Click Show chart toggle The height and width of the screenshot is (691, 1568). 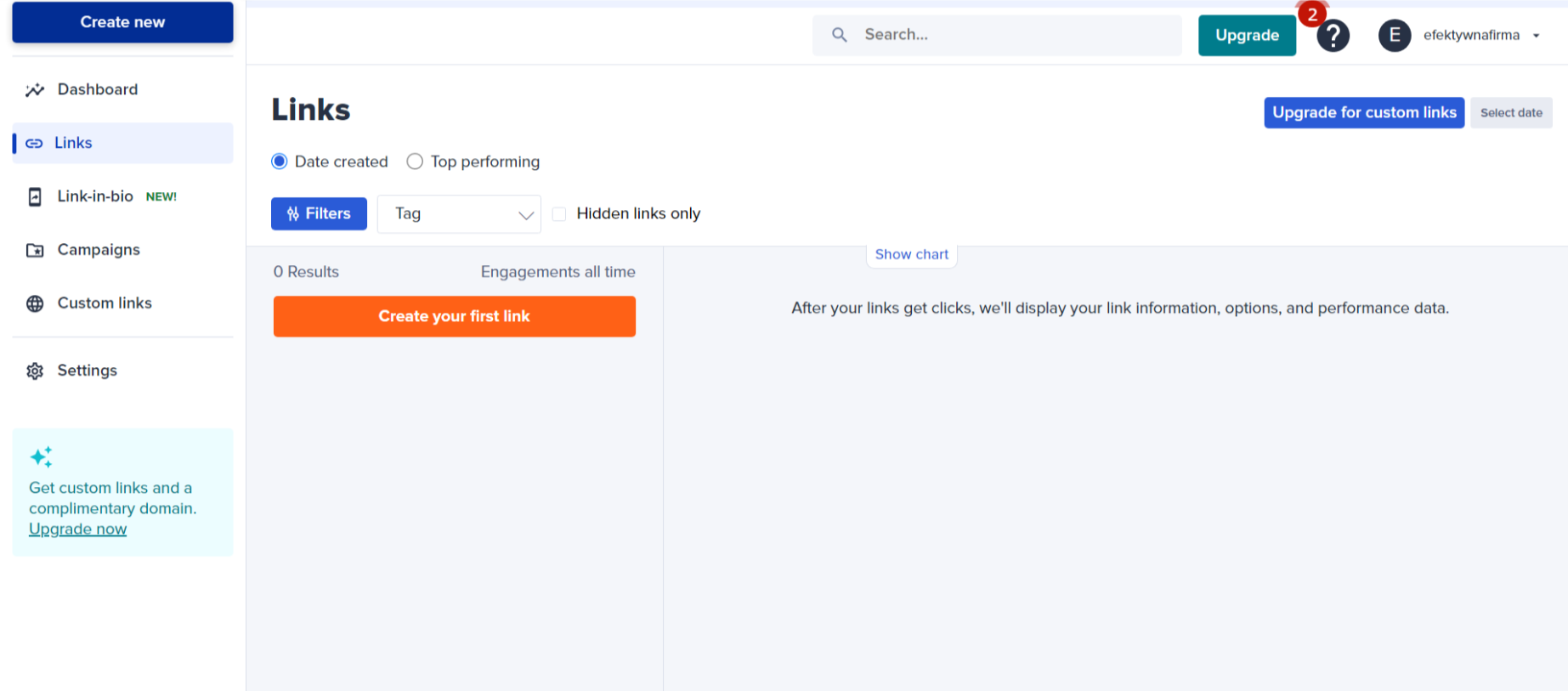(x=912, y=254)
